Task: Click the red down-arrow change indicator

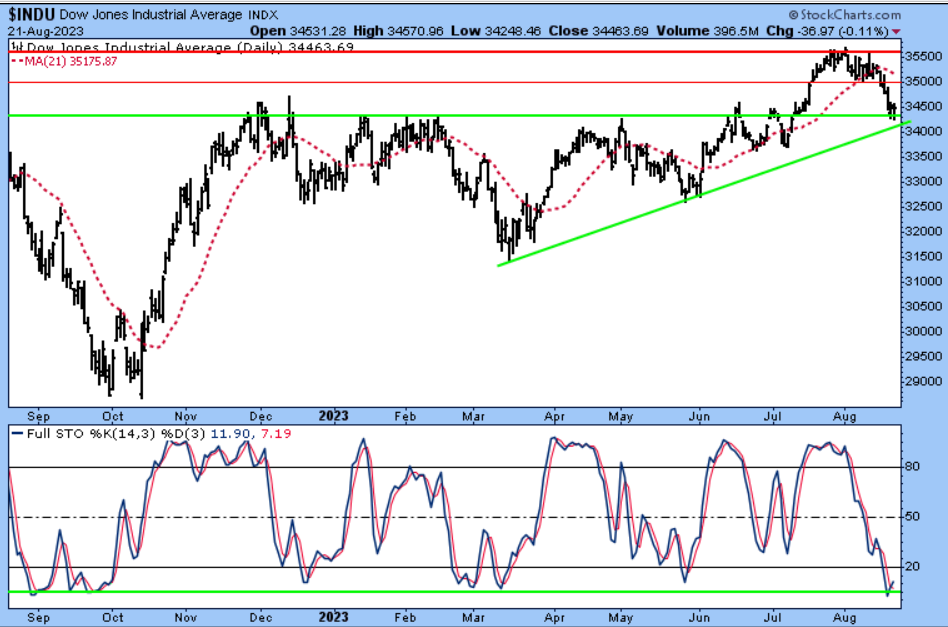Action: 896,31
